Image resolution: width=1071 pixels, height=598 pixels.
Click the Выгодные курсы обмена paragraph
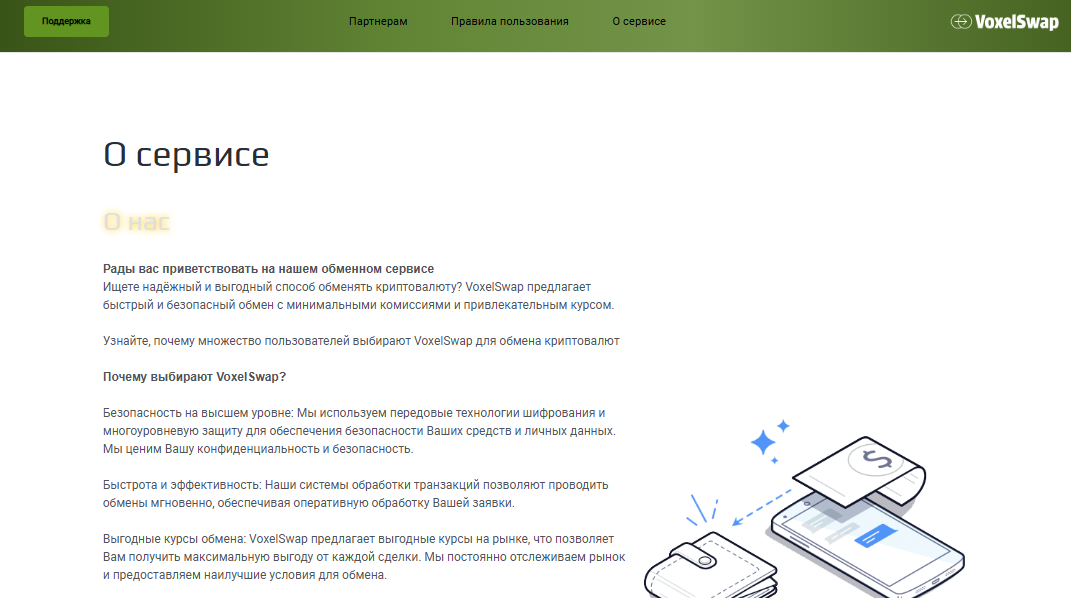pyautogui.click(x=364, y=557)
